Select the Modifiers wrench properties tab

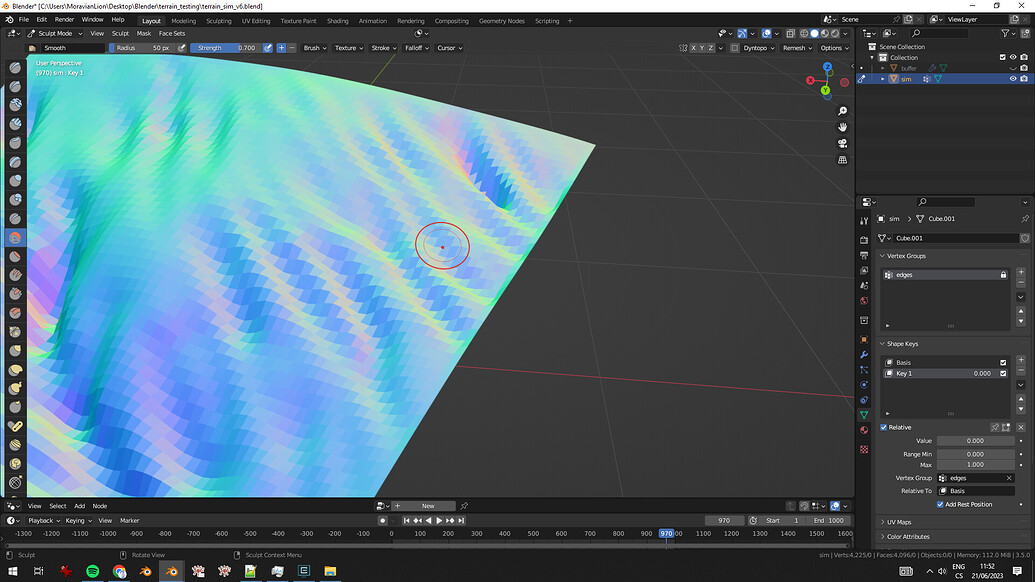click(x=864, y=355)
